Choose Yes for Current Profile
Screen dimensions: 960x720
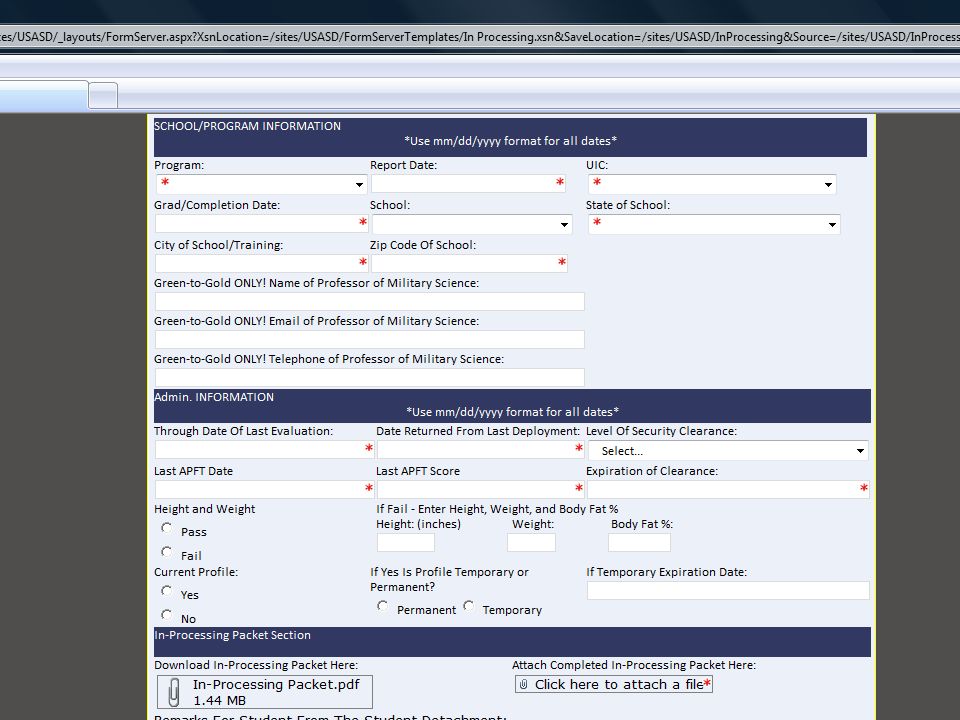(x=167, y=591)
